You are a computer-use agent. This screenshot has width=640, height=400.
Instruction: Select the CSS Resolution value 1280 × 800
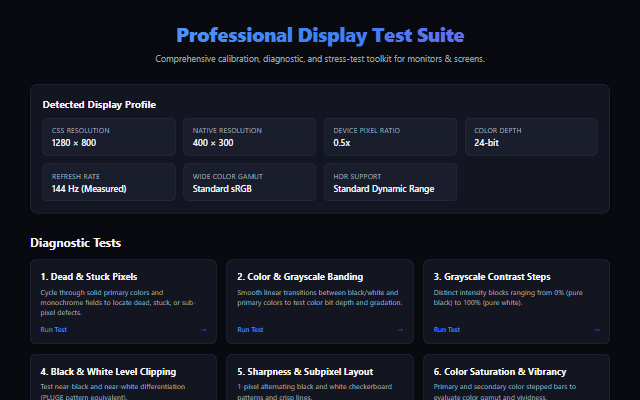[x=74, y=143]
